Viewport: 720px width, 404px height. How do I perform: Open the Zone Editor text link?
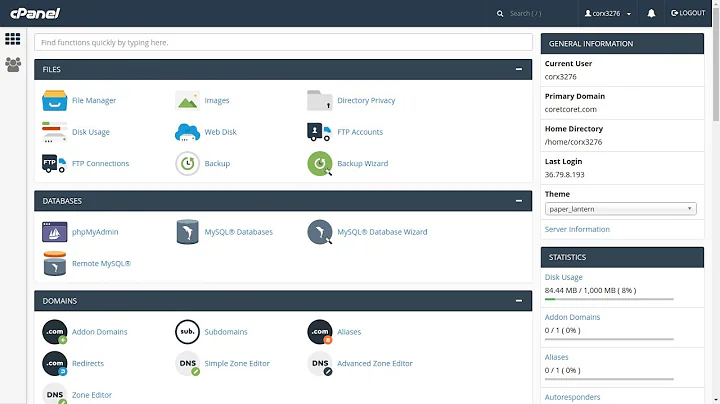click(92, 395)
